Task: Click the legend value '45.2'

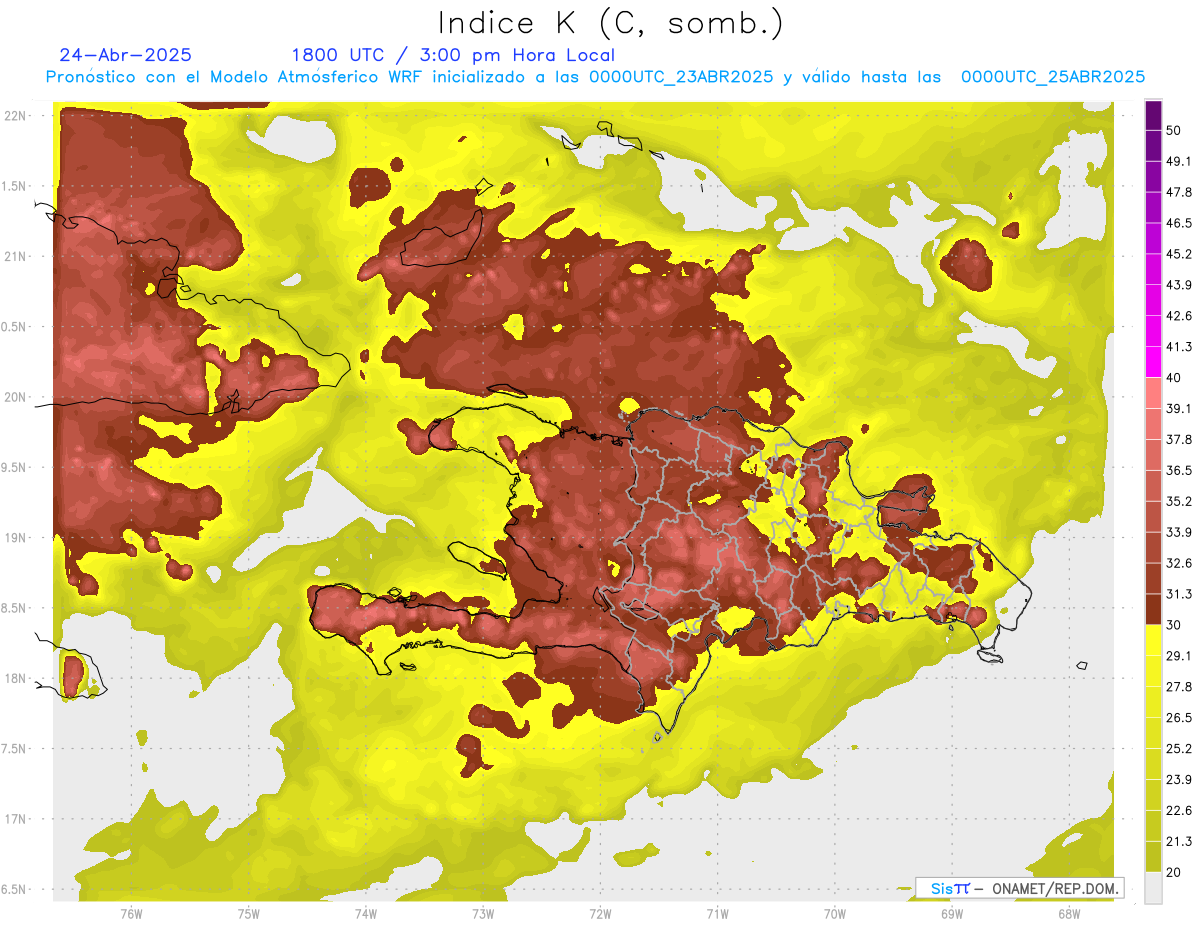Action: (x=1178, y=254)
